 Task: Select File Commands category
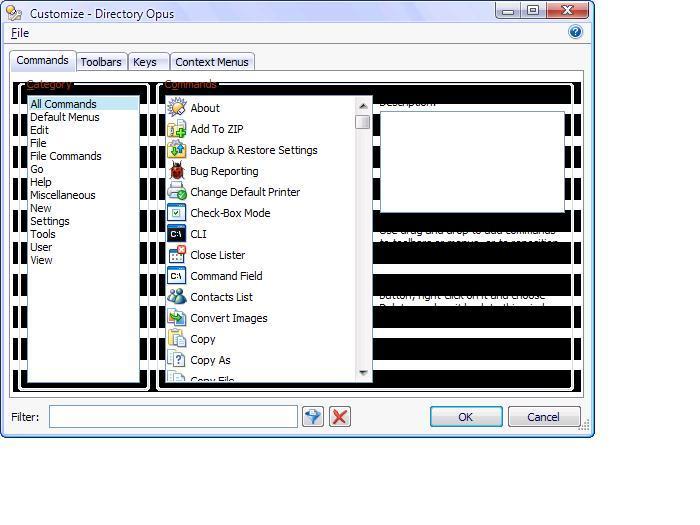[83, 156]
